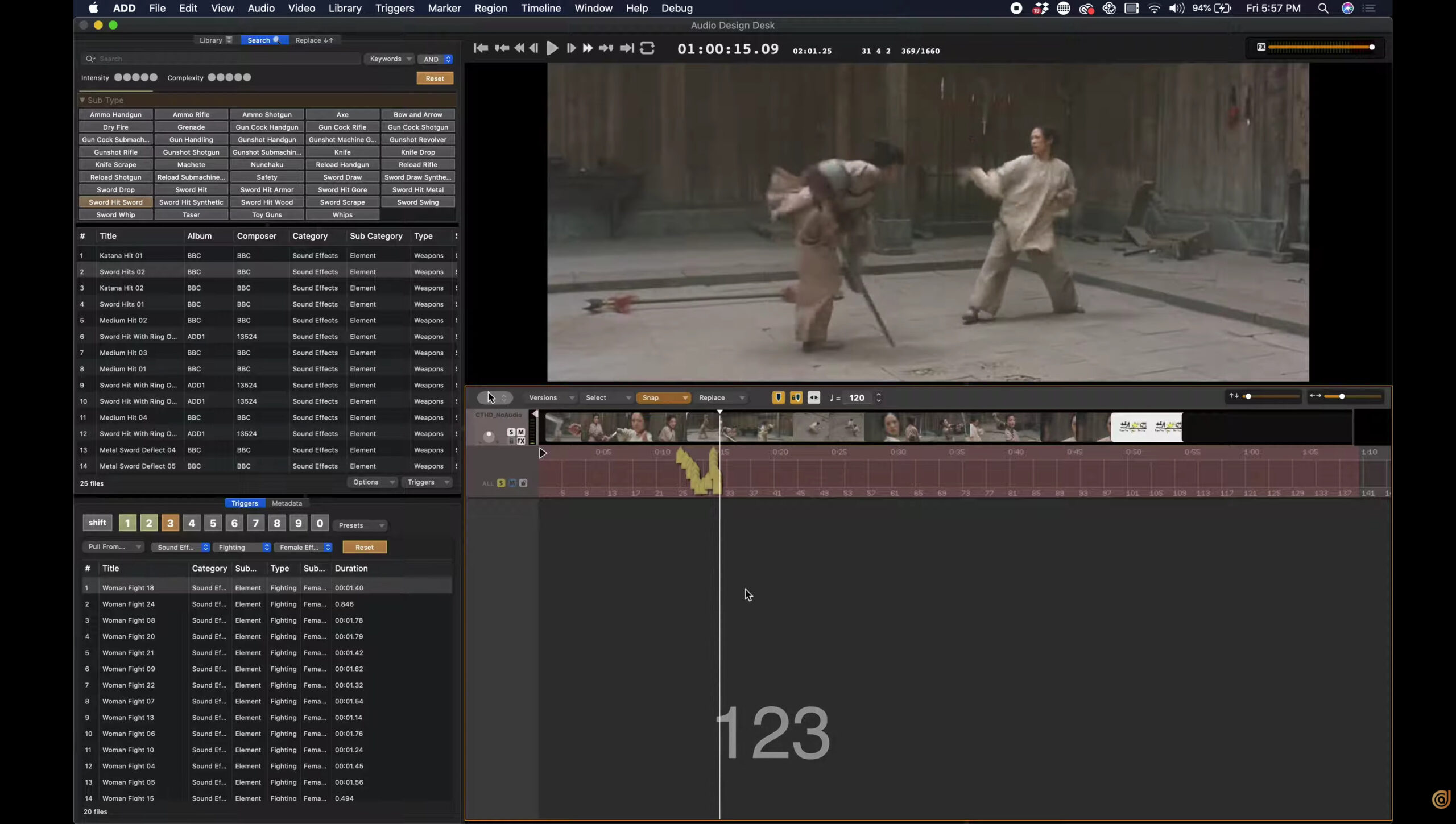Open the Triggers menu in menu bar

coord(394,8)
